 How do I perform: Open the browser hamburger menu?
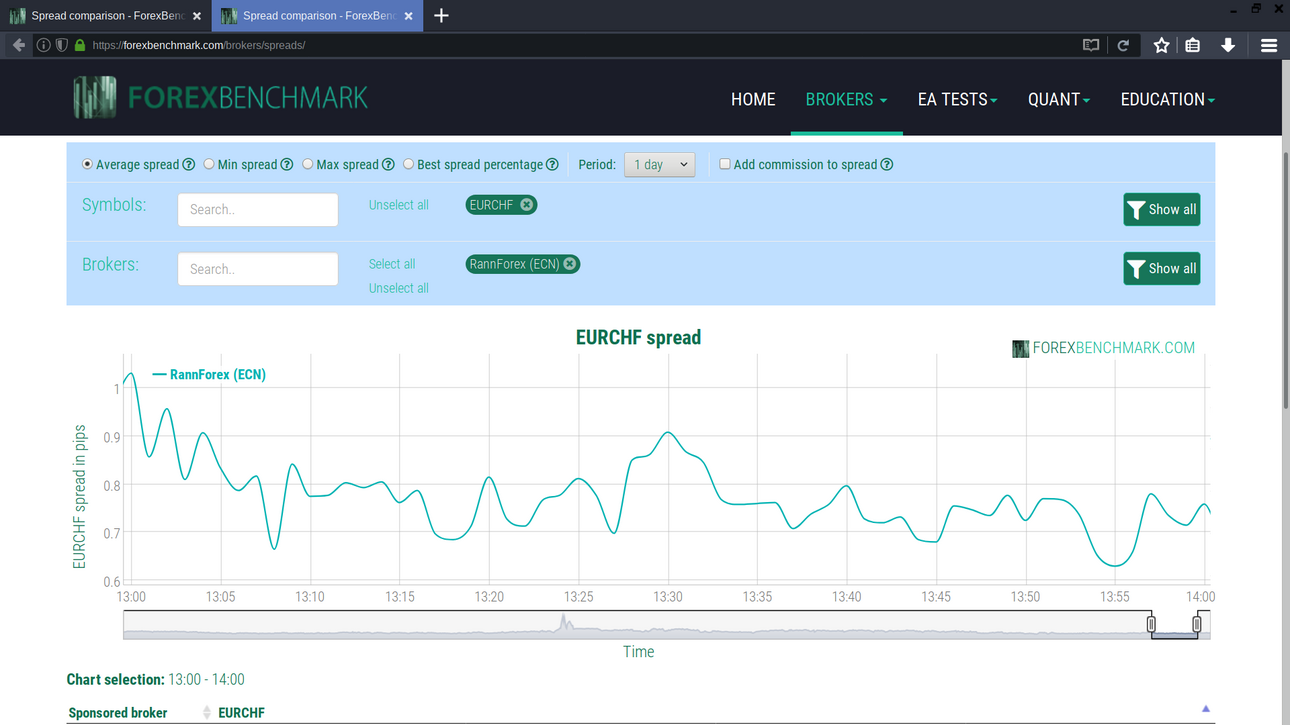click(1269, 45)
